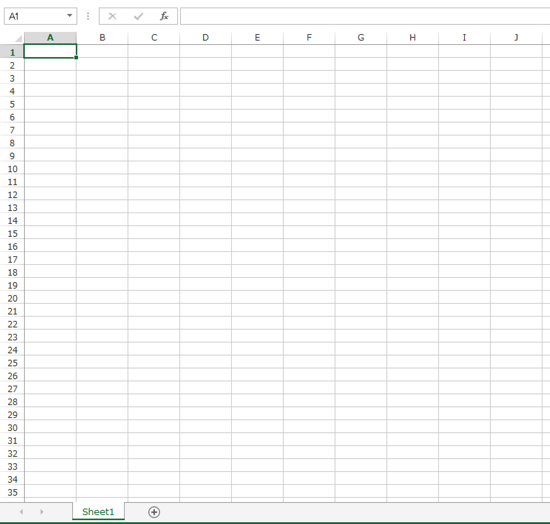The image size is (550, 524).
Task: Select row 20 header
Action: (x=12, y=298)
